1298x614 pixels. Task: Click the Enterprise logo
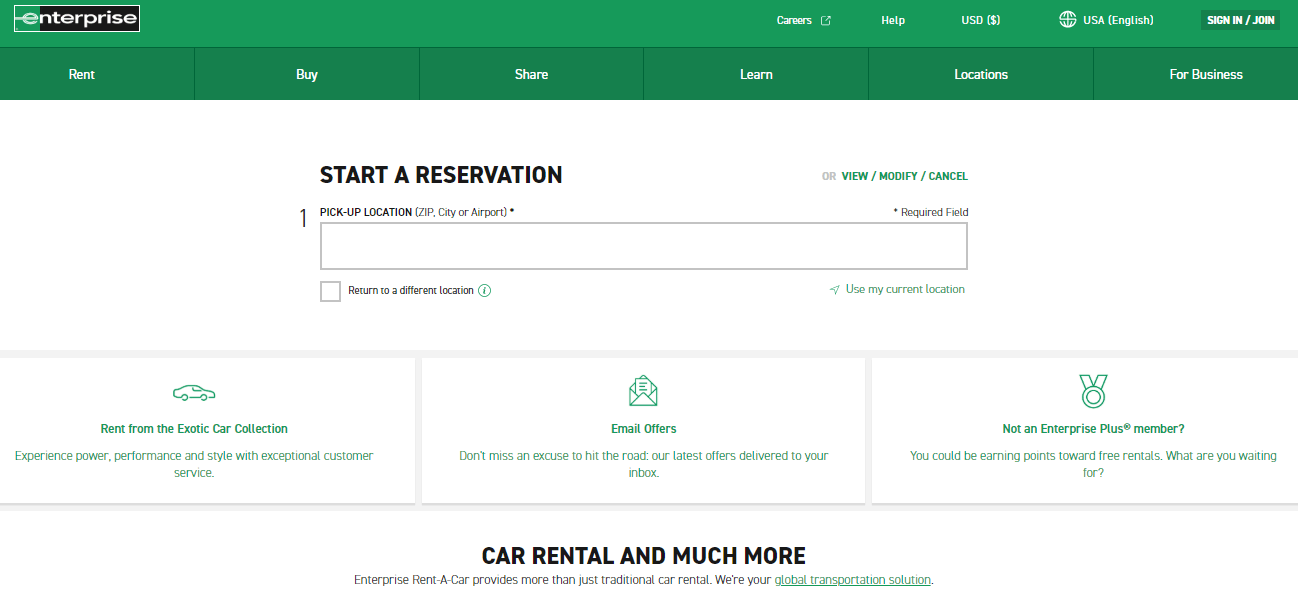click(77, 19)
